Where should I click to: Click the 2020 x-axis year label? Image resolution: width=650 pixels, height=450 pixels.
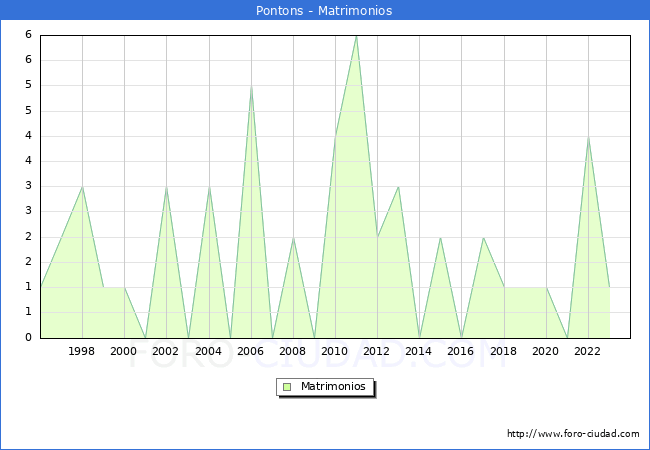[546, 351]
